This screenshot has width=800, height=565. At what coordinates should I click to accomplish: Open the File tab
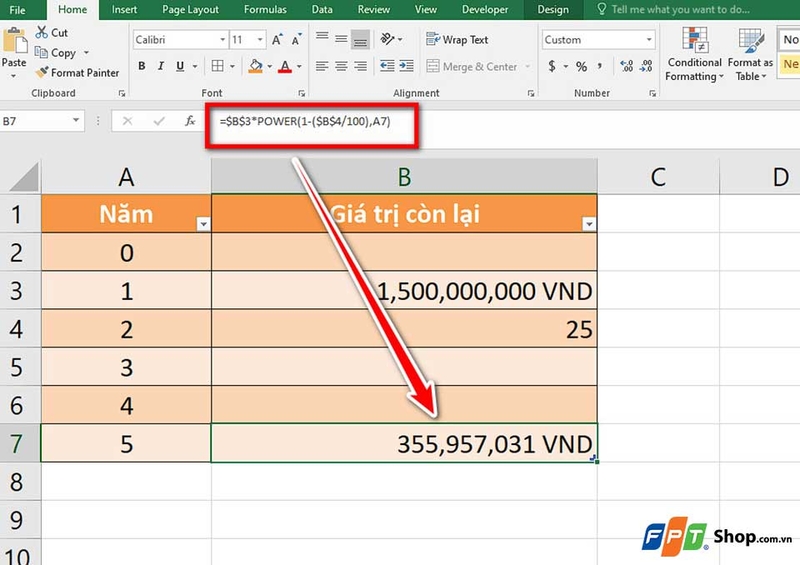[x=17, y=10]
